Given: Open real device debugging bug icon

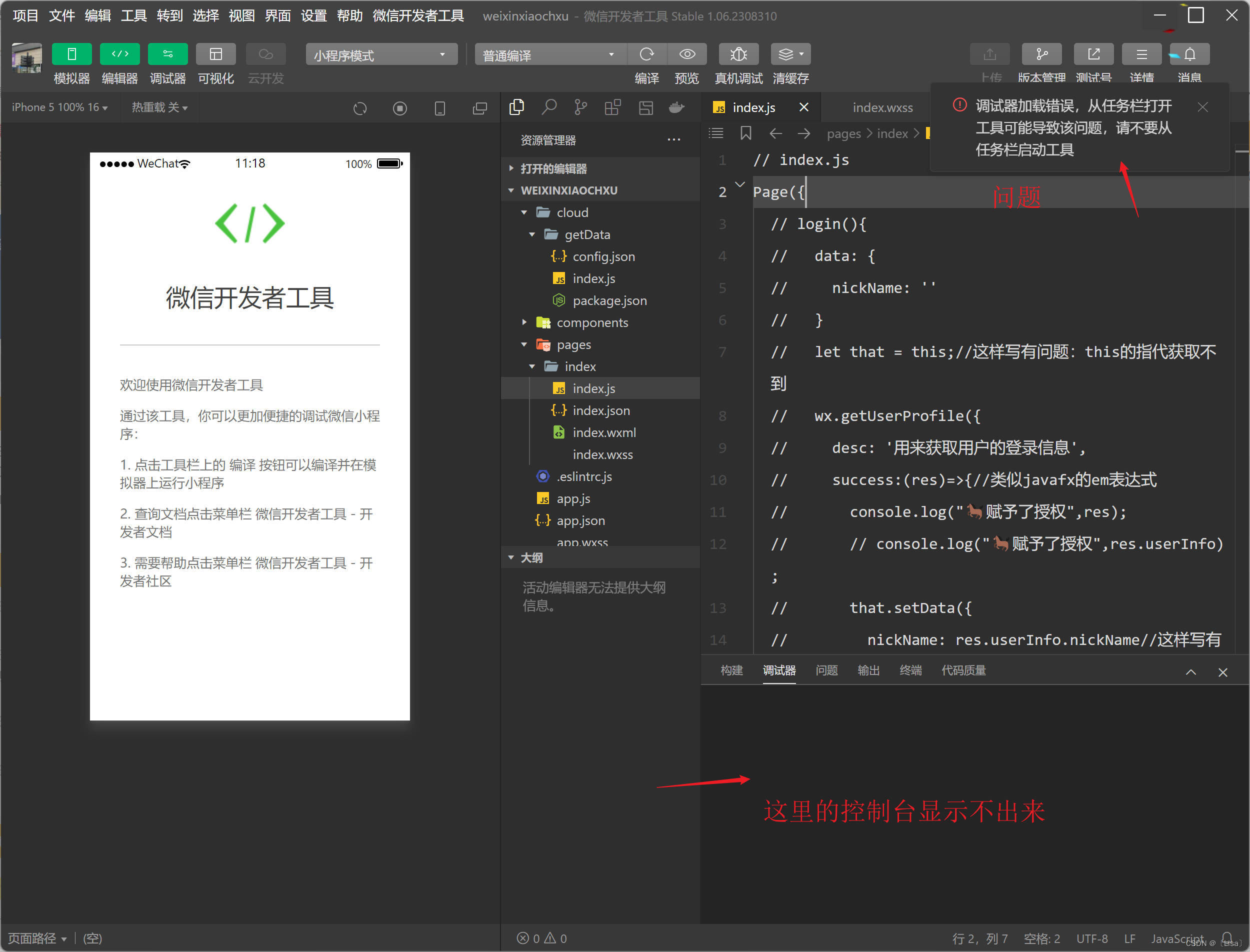Looking at the screenshot, I should [738, 54].
